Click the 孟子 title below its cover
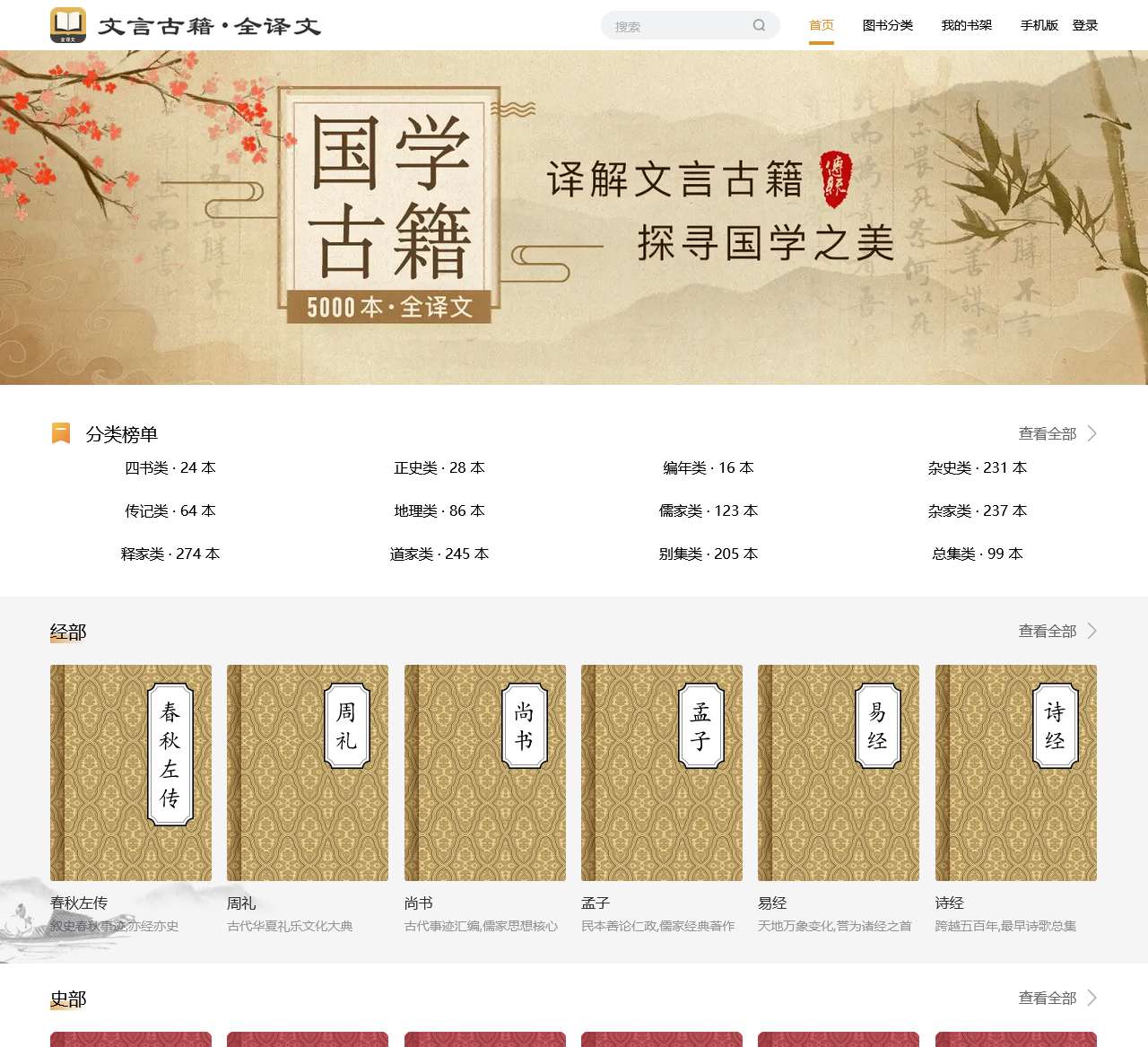 (x=596, y=903)
